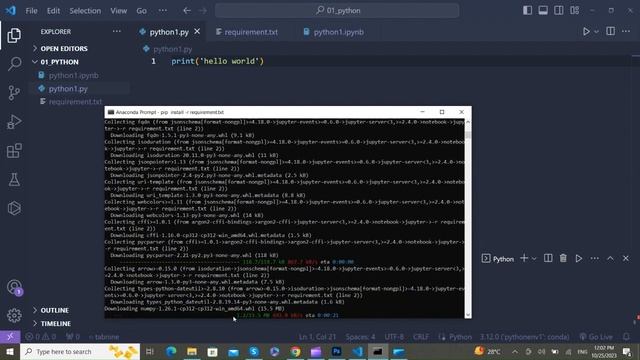
Task: Toggle Primary Side Bar visibility
Action: click(527, 11)
